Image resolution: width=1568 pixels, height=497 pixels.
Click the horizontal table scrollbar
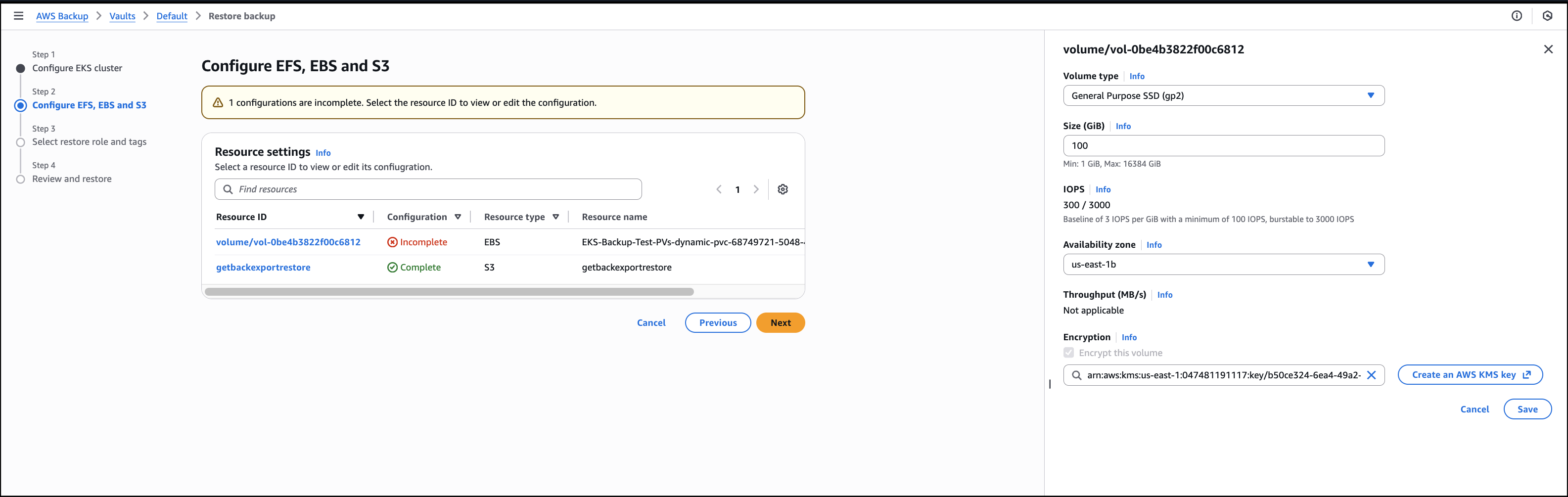click(x=449, y=292)
